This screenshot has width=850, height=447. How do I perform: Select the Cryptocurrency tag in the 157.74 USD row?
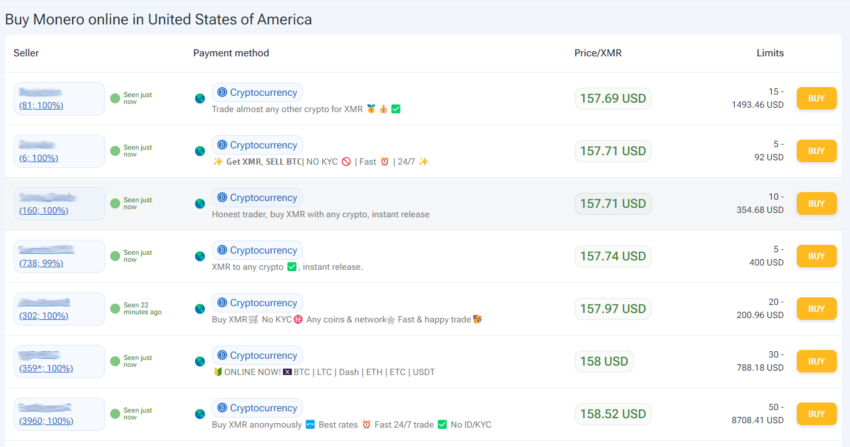[257, 250]
